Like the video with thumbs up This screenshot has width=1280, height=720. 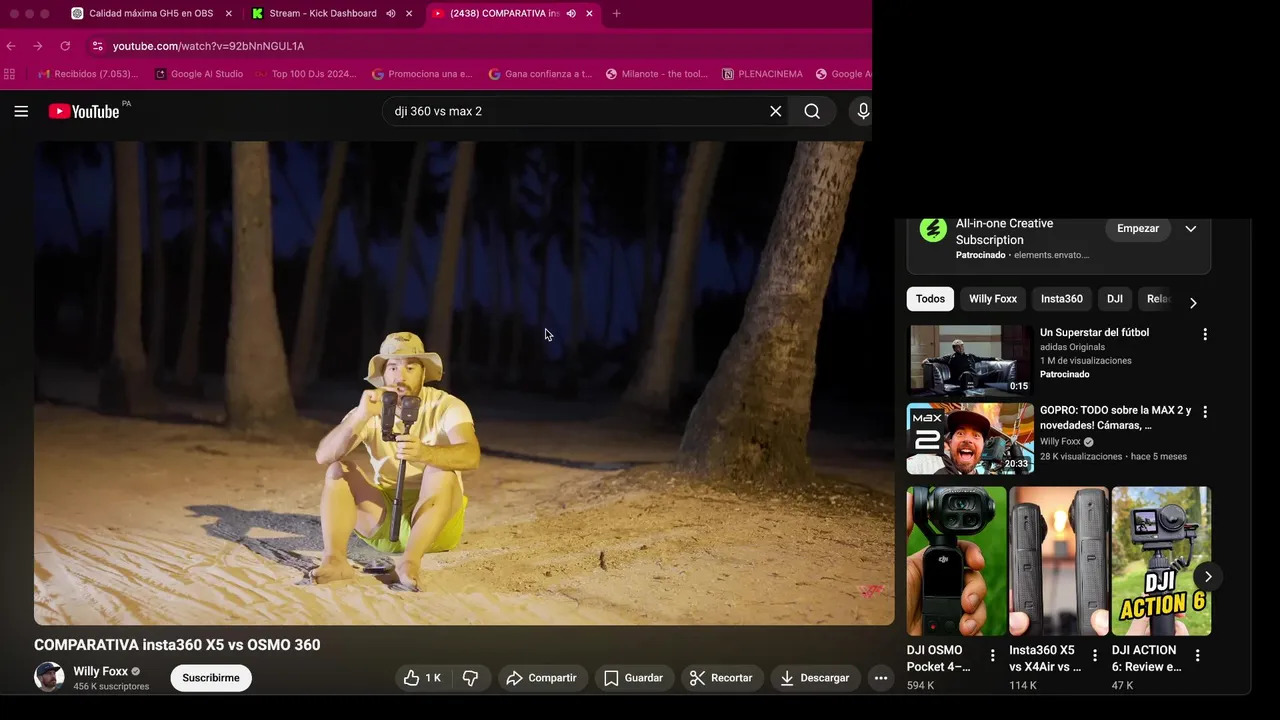(422, 678)
